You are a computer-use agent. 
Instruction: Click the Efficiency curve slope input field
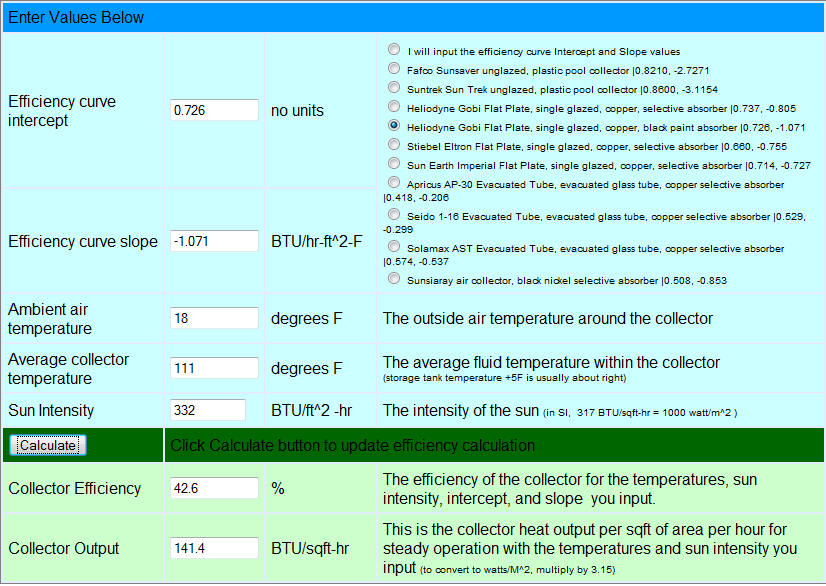pos(214,241)
